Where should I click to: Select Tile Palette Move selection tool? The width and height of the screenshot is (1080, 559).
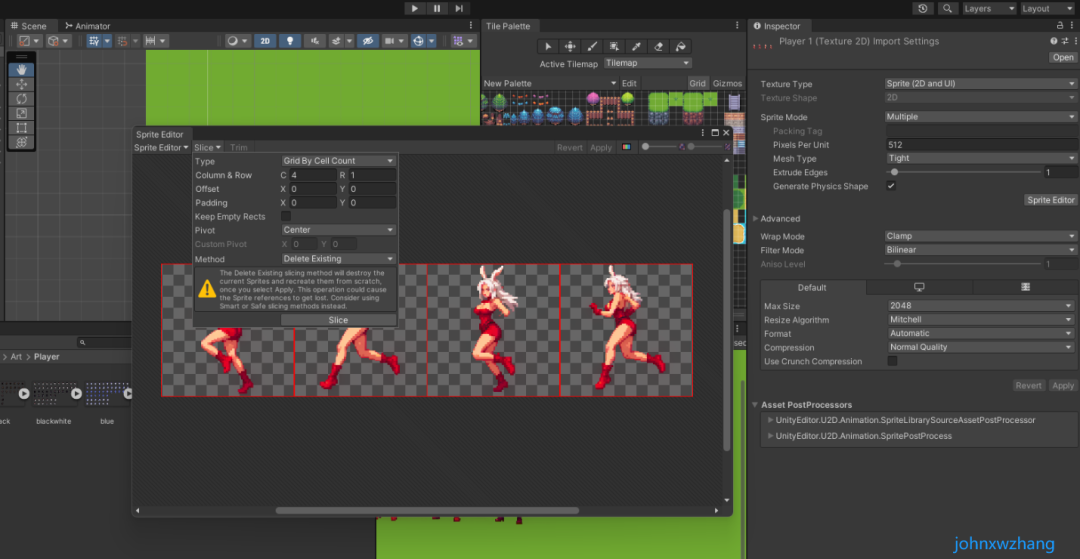coord(570,47)
